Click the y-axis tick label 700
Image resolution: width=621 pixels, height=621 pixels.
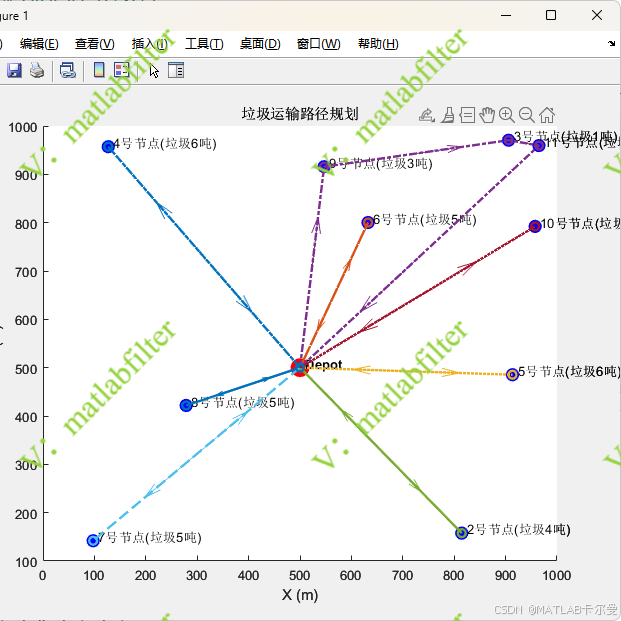pos(26,272)
